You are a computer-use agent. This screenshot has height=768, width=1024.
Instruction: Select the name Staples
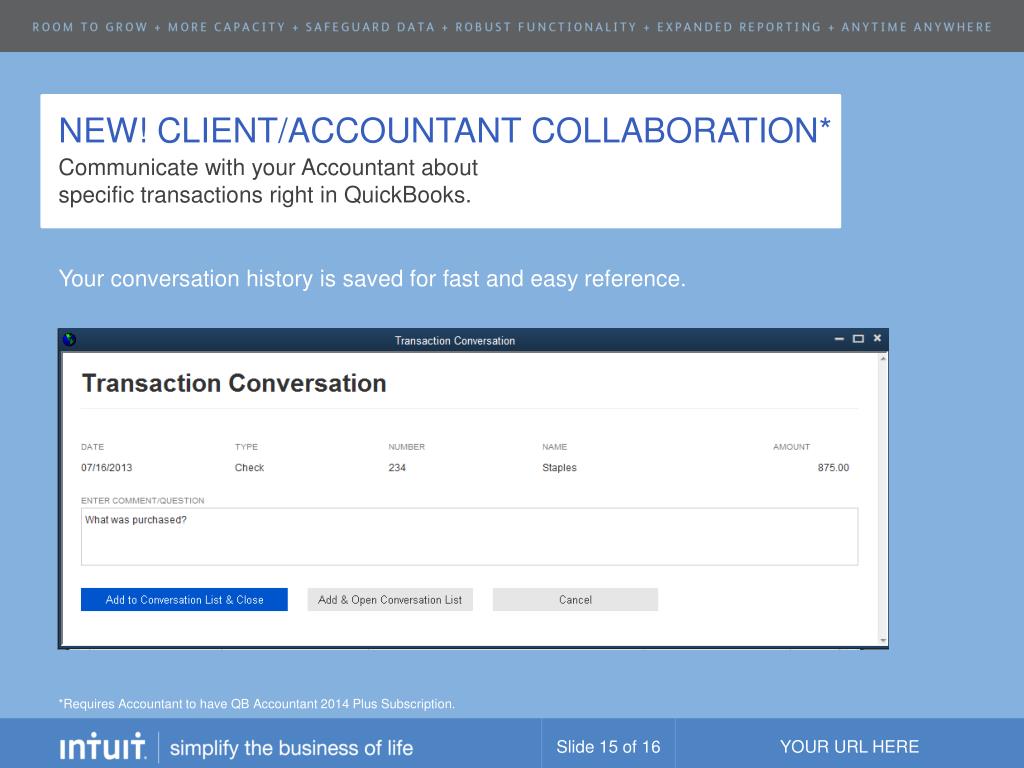click(x=560, y=468)
